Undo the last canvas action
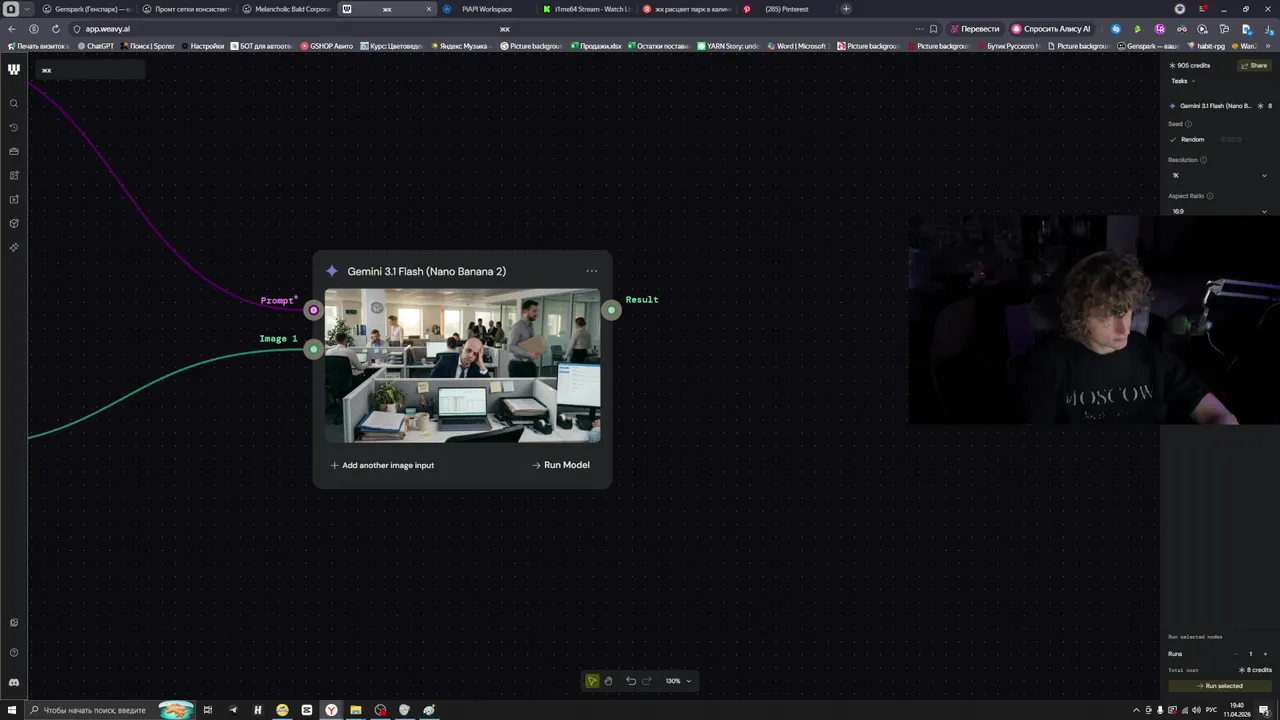1280x720 pixels. coord(631,681)
